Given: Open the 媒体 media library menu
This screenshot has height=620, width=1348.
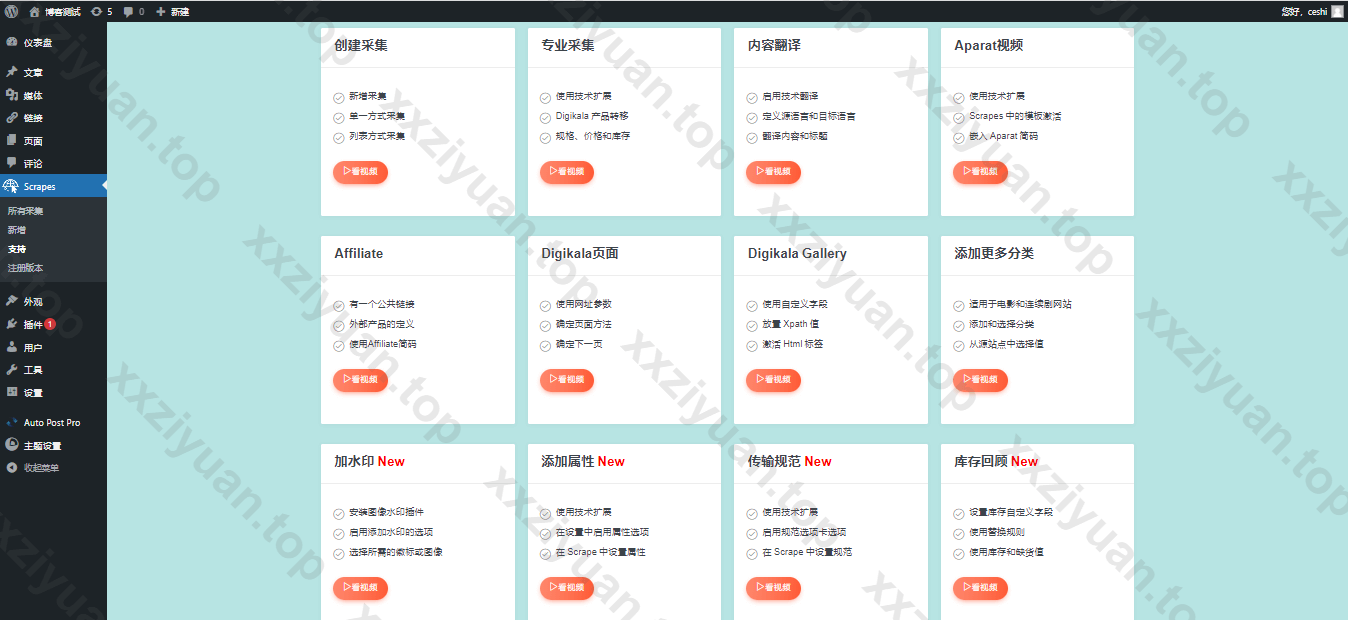Looking at the screenshot, I should (33, 96).
